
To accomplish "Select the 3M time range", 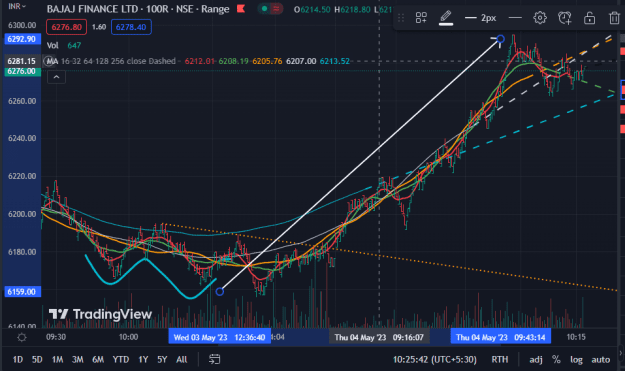I will [78, 359].
